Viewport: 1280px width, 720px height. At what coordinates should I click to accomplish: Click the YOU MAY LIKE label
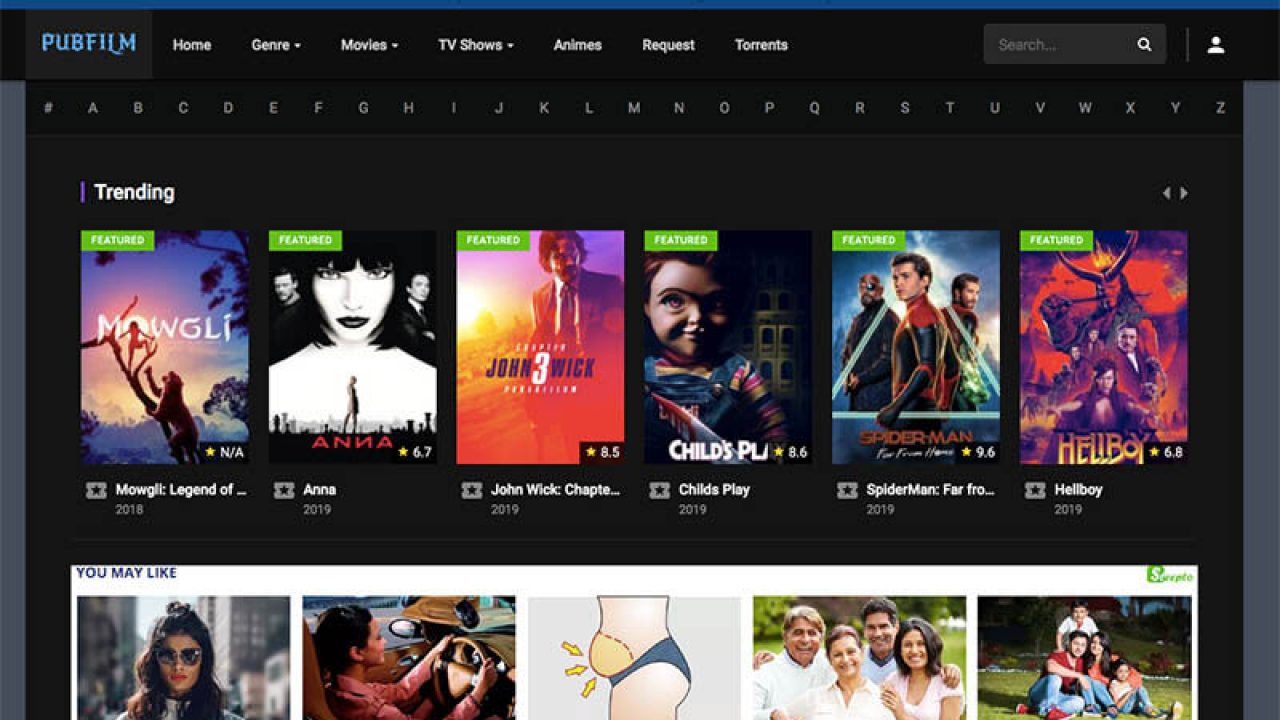(126, 573)
